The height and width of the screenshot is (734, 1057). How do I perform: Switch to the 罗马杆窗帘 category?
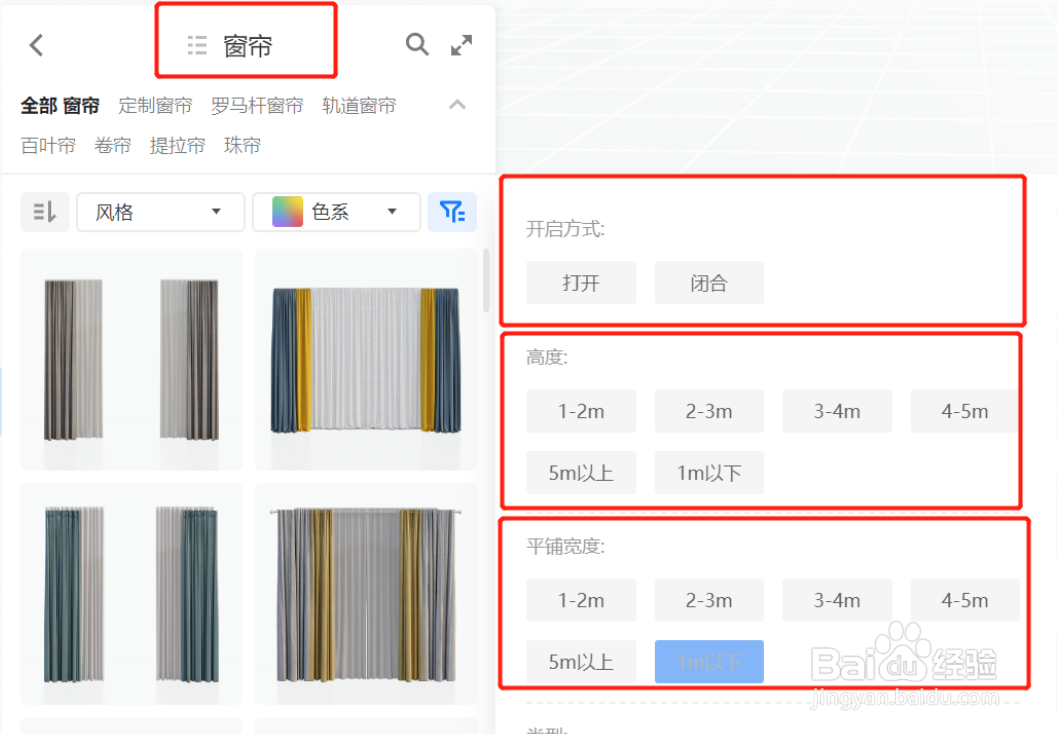point(257,105)
